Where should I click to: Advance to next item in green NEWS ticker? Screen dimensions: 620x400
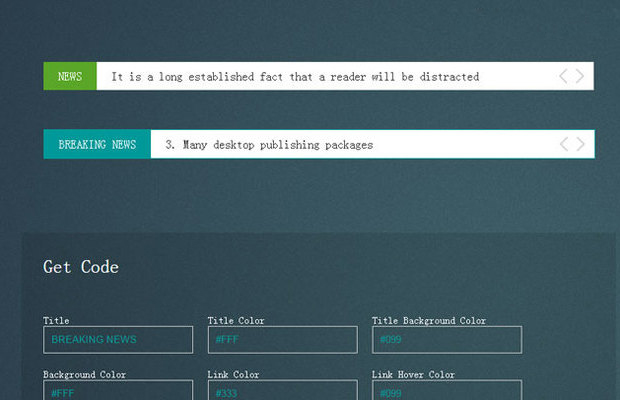click(x=580, y=76)
